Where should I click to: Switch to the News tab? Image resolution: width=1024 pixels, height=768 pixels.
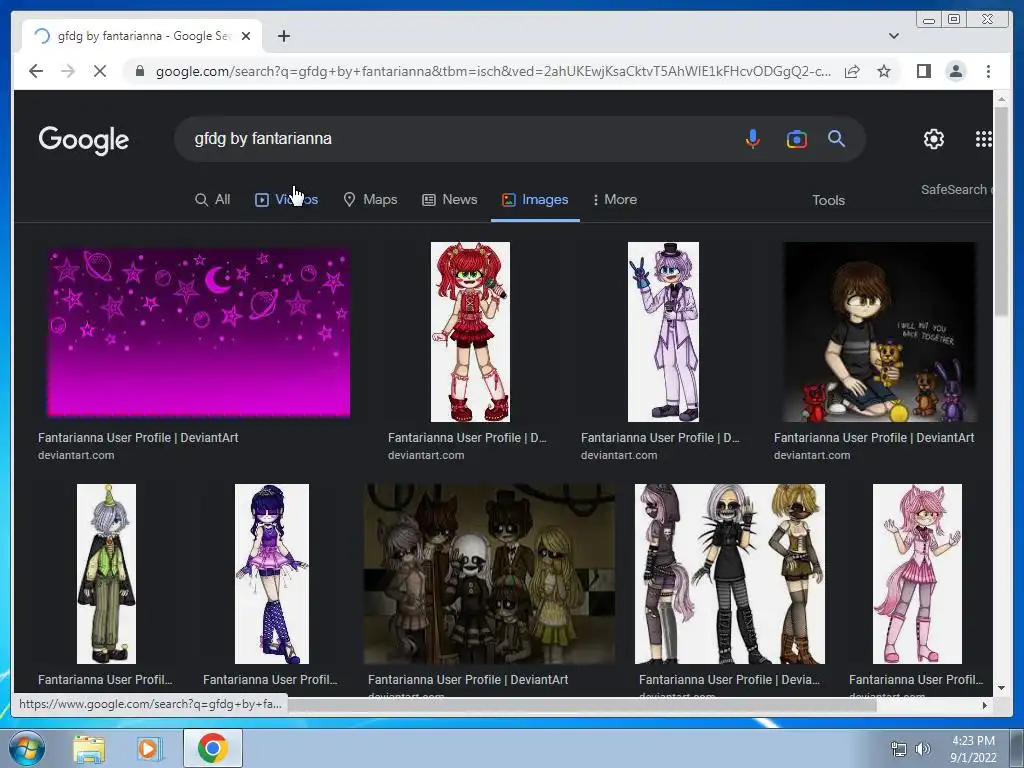pos(449,199)
